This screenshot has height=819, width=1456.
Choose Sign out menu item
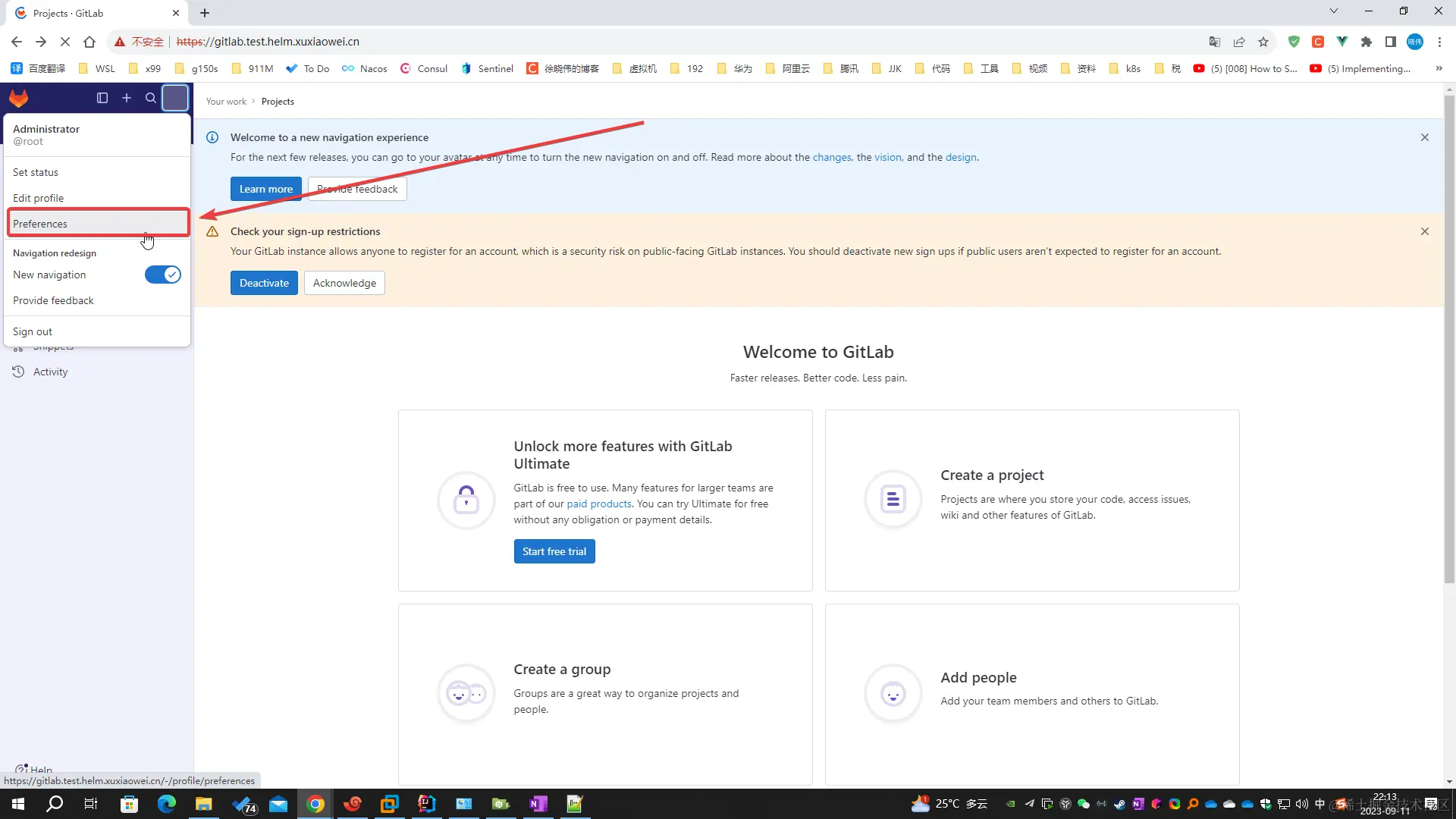click(x=33, y=331)
